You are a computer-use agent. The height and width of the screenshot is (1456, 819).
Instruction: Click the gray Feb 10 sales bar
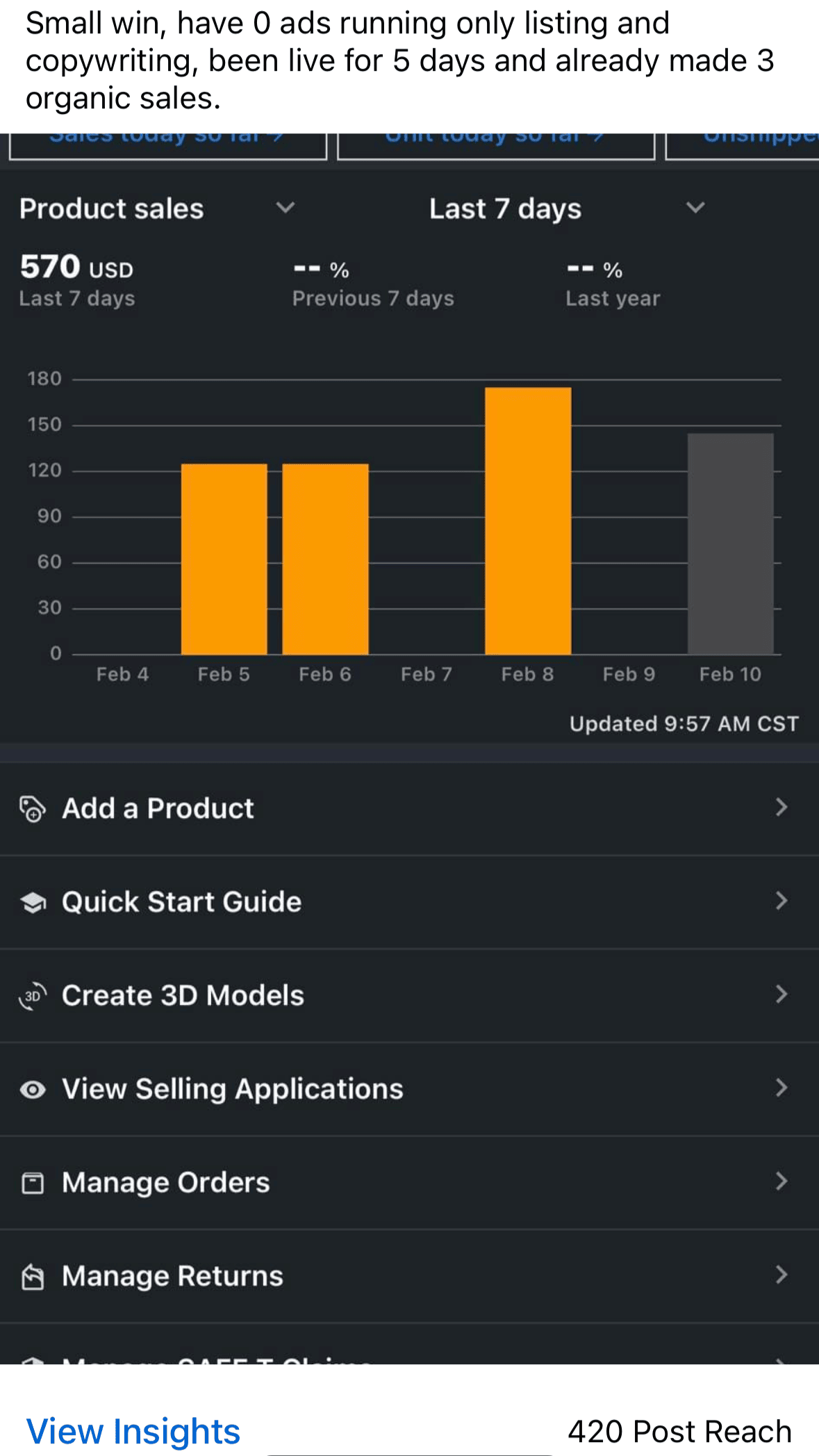[730, 543]
